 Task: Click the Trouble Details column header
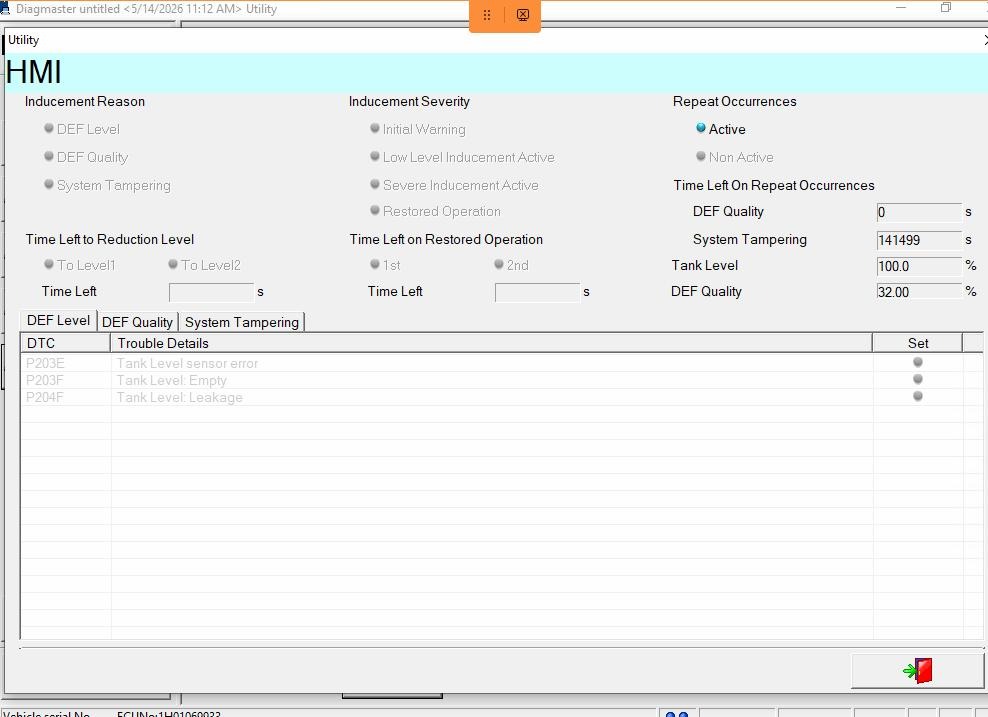coord(491,343)
